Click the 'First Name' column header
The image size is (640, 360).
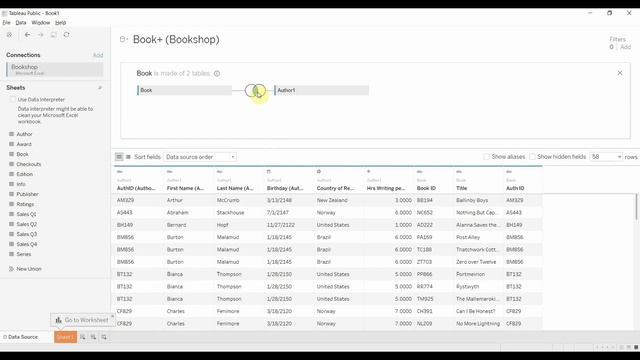coord(185,188)
